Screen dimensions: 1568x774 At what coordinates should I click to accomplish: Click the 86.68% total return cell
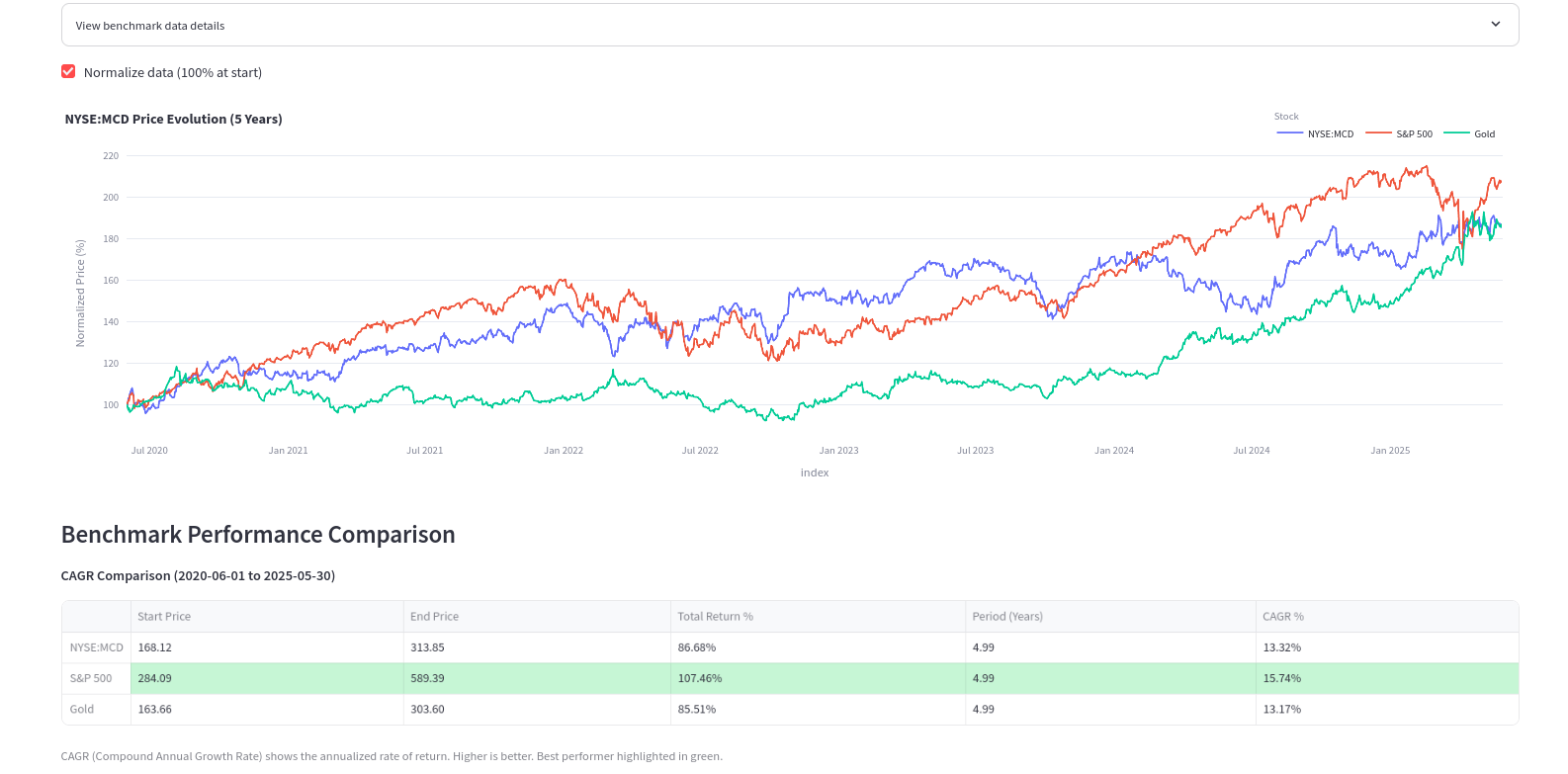pyautogui.click(x=818, y=647)
